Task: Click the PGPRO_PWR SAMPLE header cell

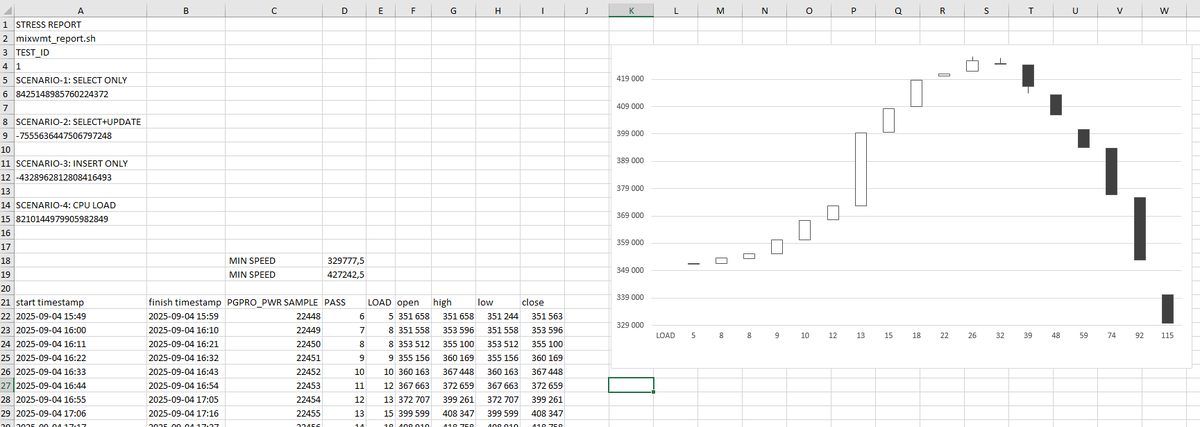Action: tap(274, 302)
